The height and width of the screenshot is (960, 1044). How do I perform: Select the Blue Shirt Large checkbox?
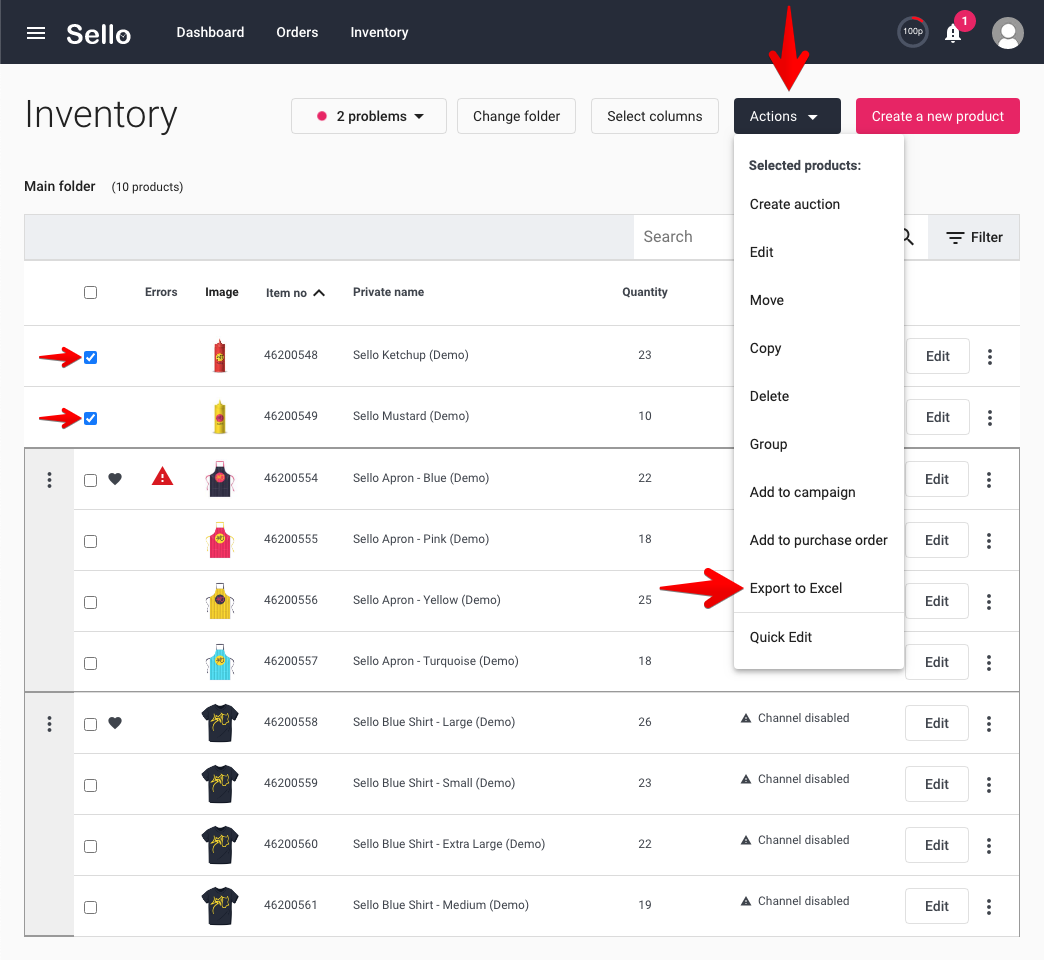pos(91,724)
